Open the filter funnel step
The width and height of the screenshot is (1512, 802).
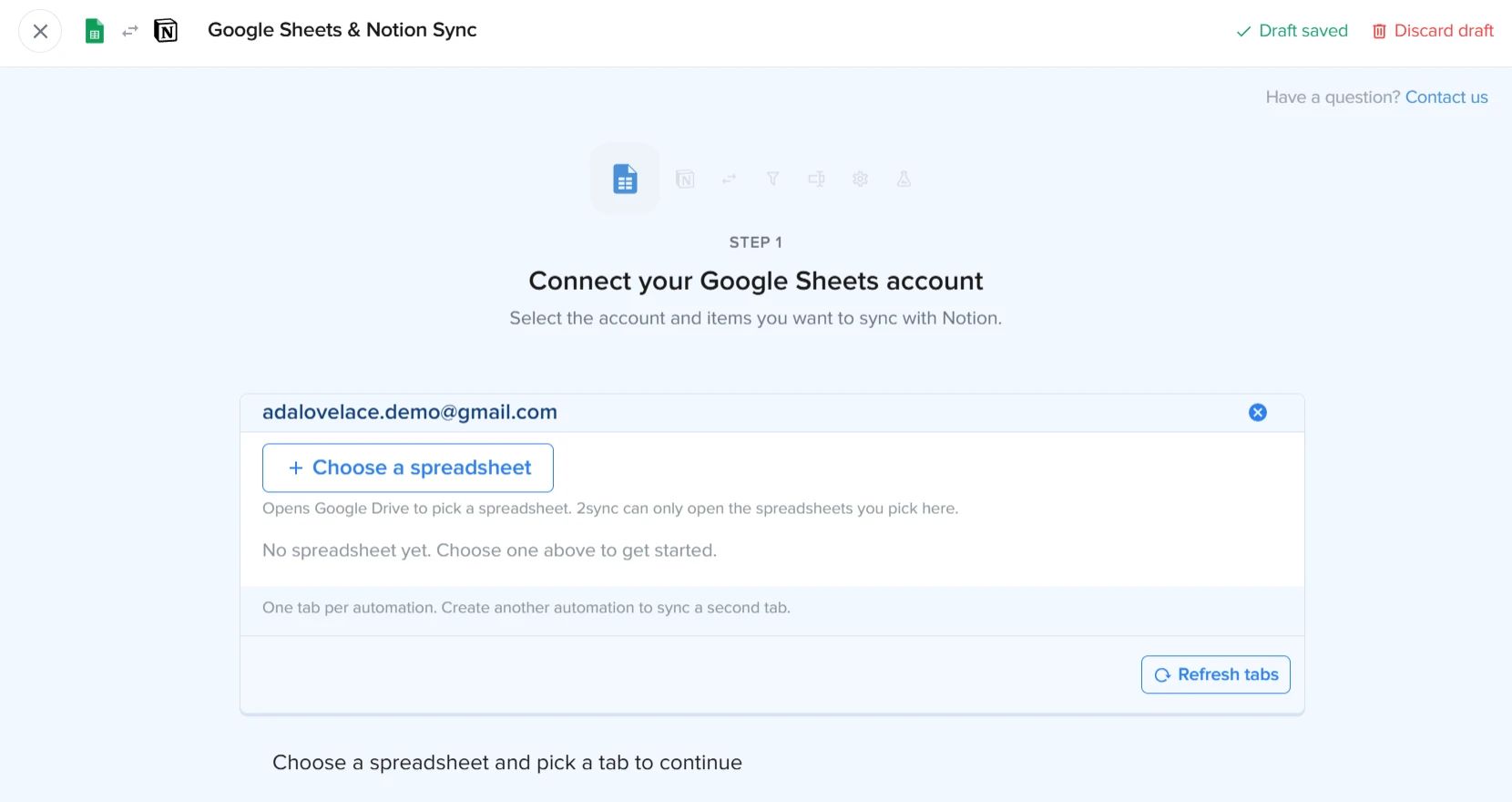point(772,179)
